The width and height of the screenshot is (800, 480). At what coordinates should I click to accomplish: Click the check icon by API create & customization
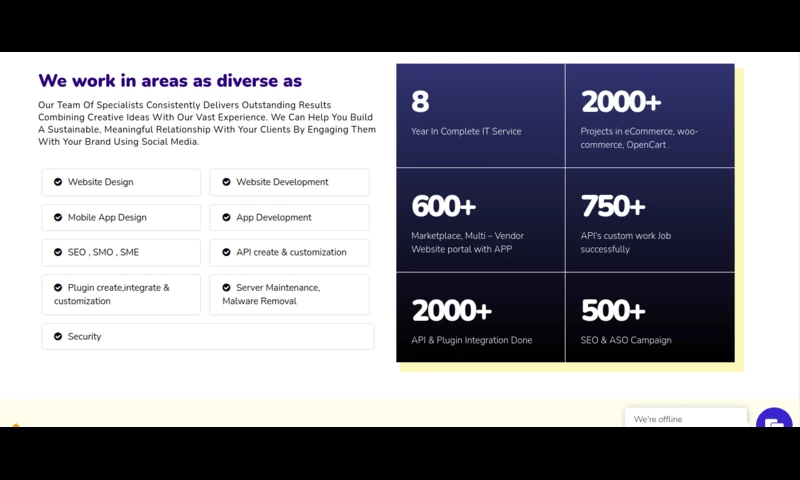point(226,252)
